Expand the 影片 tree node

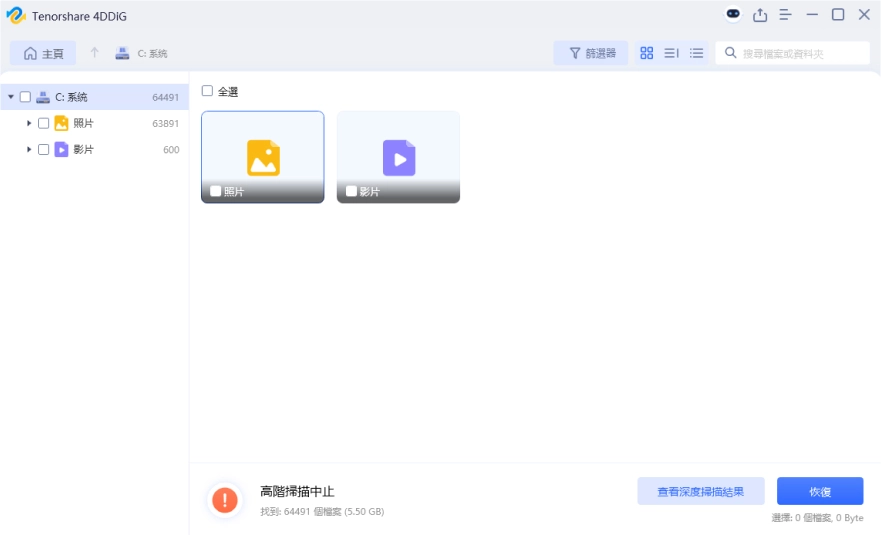tap(29, 149)
